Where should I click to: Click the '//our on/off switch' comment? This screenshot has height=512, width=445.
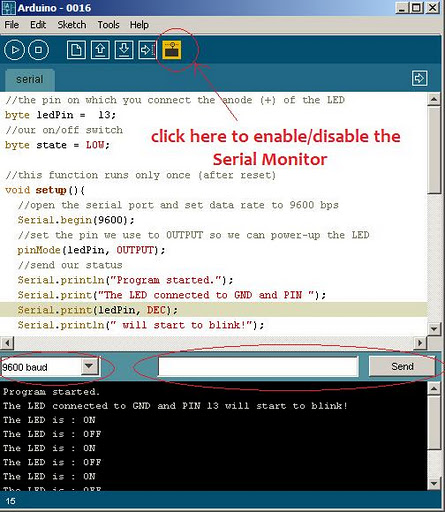pyautogui.click(x=64, y=130)
